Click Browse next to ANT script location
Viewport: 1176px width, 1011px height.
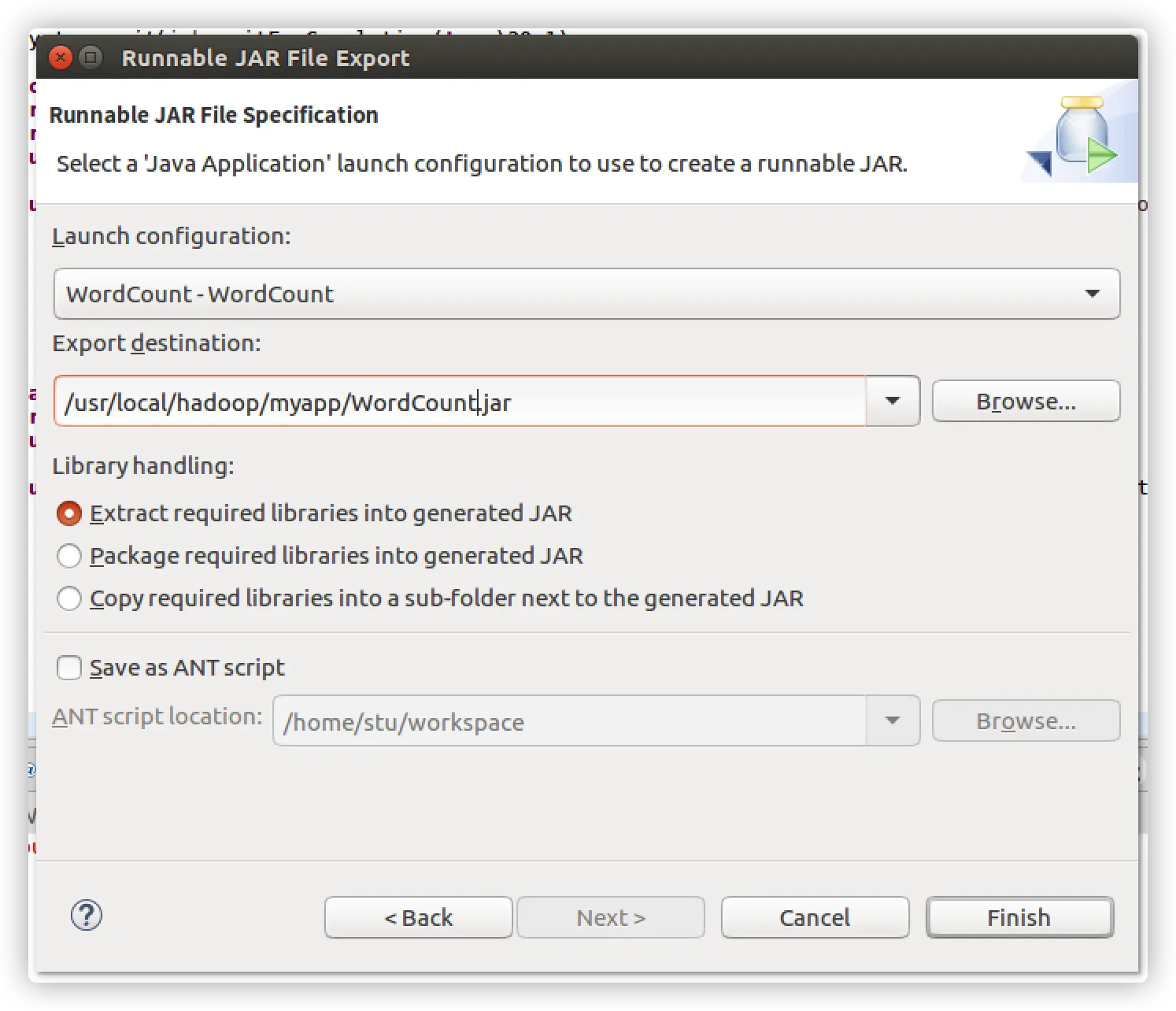tap(1025, 721)
